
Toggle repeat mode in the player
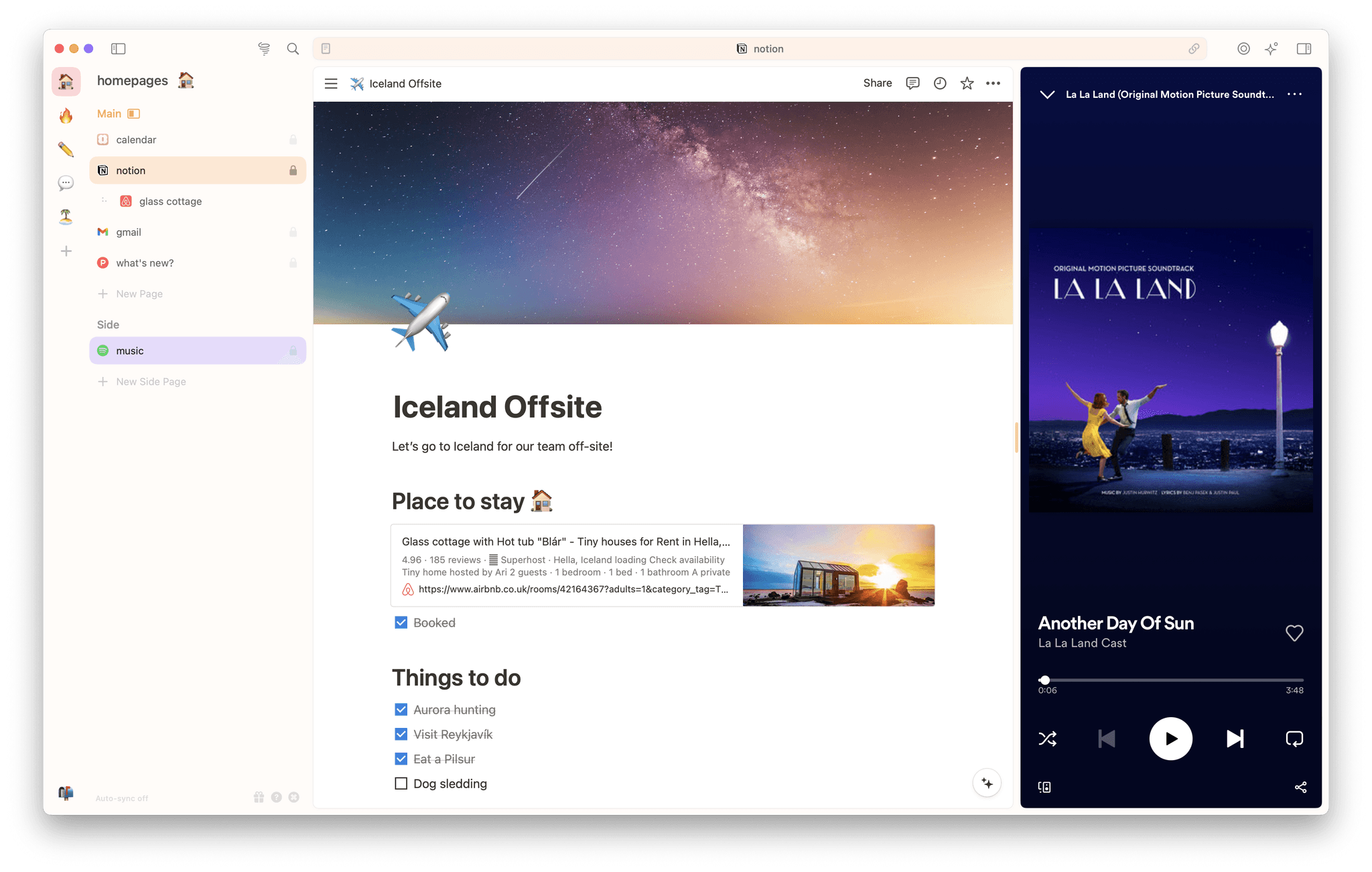click(1294, 739)
